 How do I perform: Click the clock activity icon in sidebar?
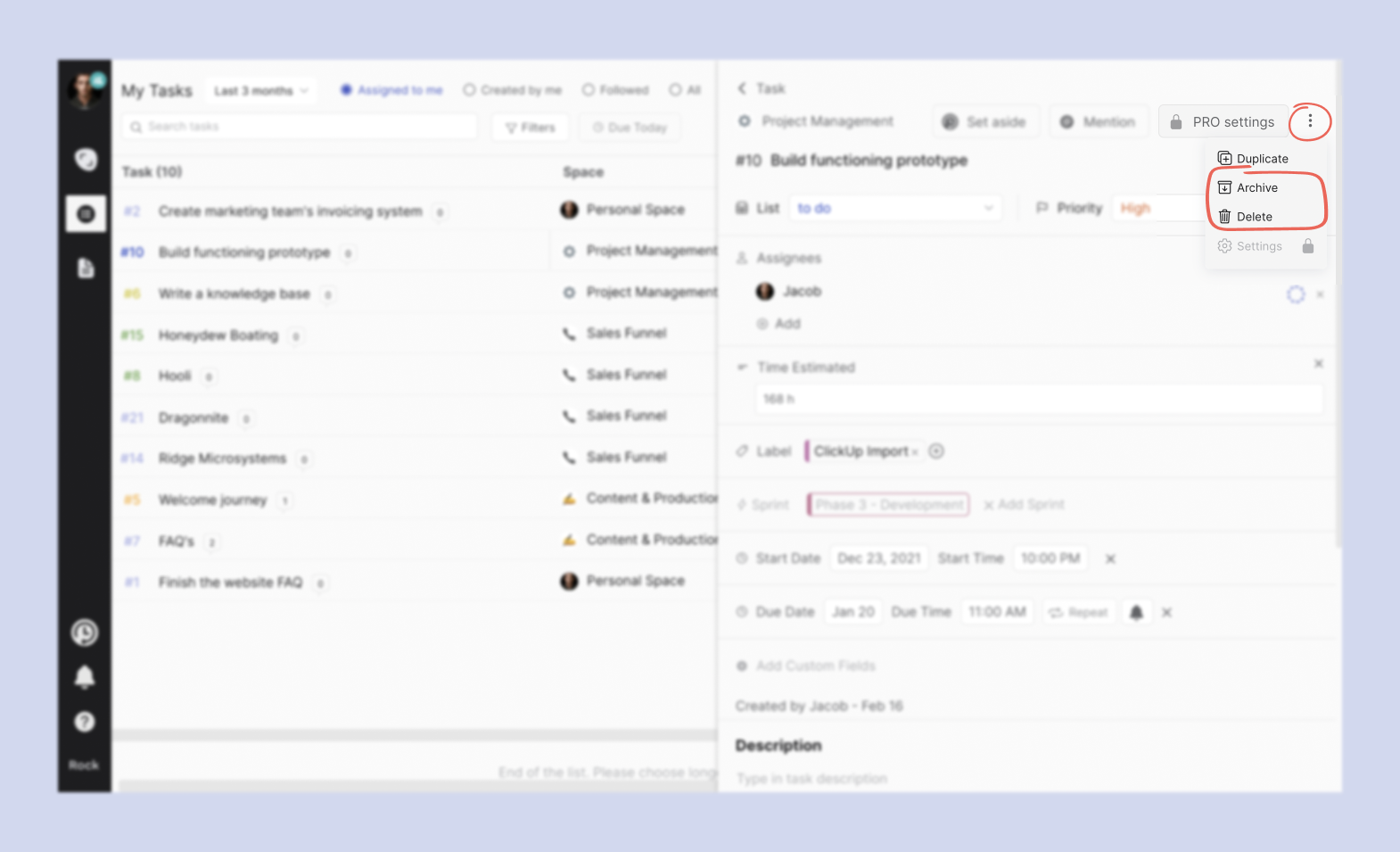[x=85, y=633]
